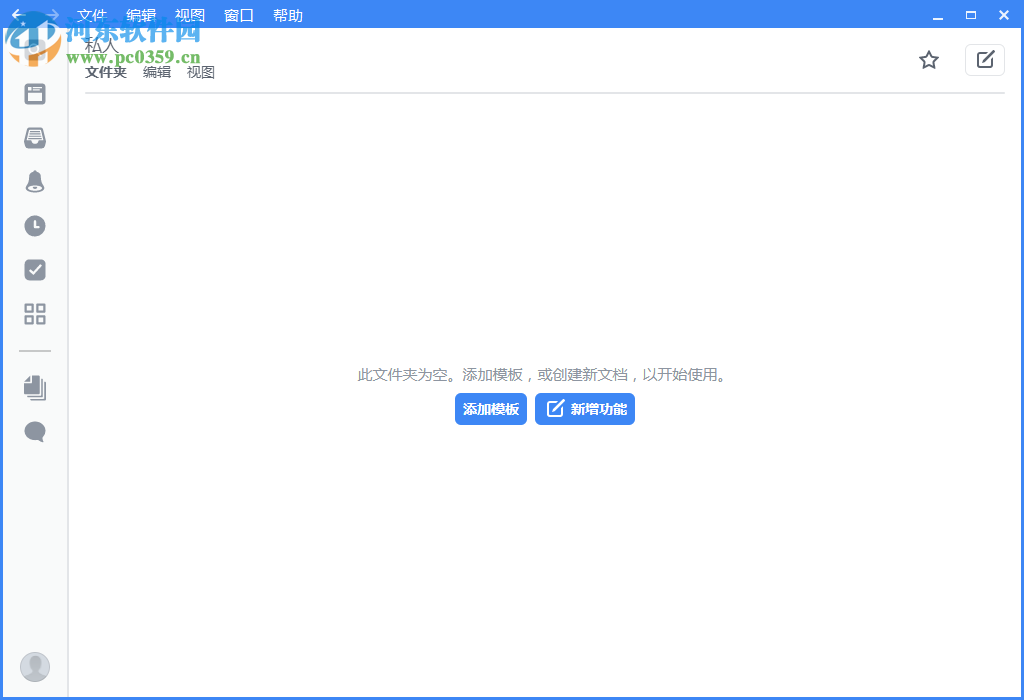Click the 添加模板 button
1024x700 pixels.
pyautogui.click(x=490, y=408)
